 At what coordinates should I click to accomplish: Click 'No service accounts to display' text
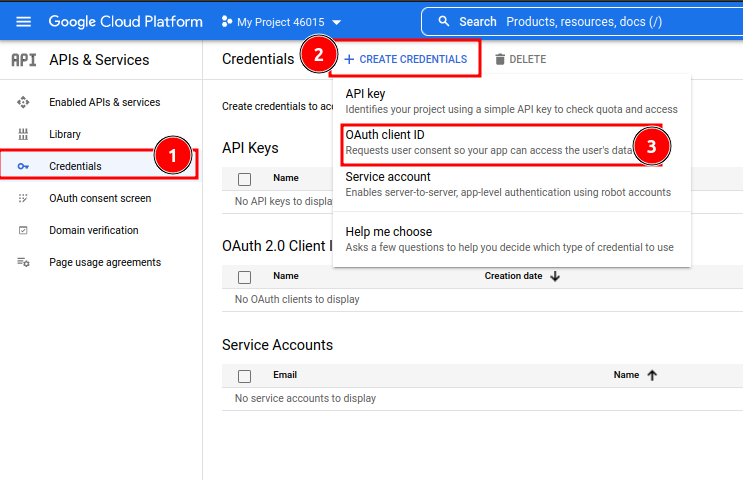(x=305, y=398)
